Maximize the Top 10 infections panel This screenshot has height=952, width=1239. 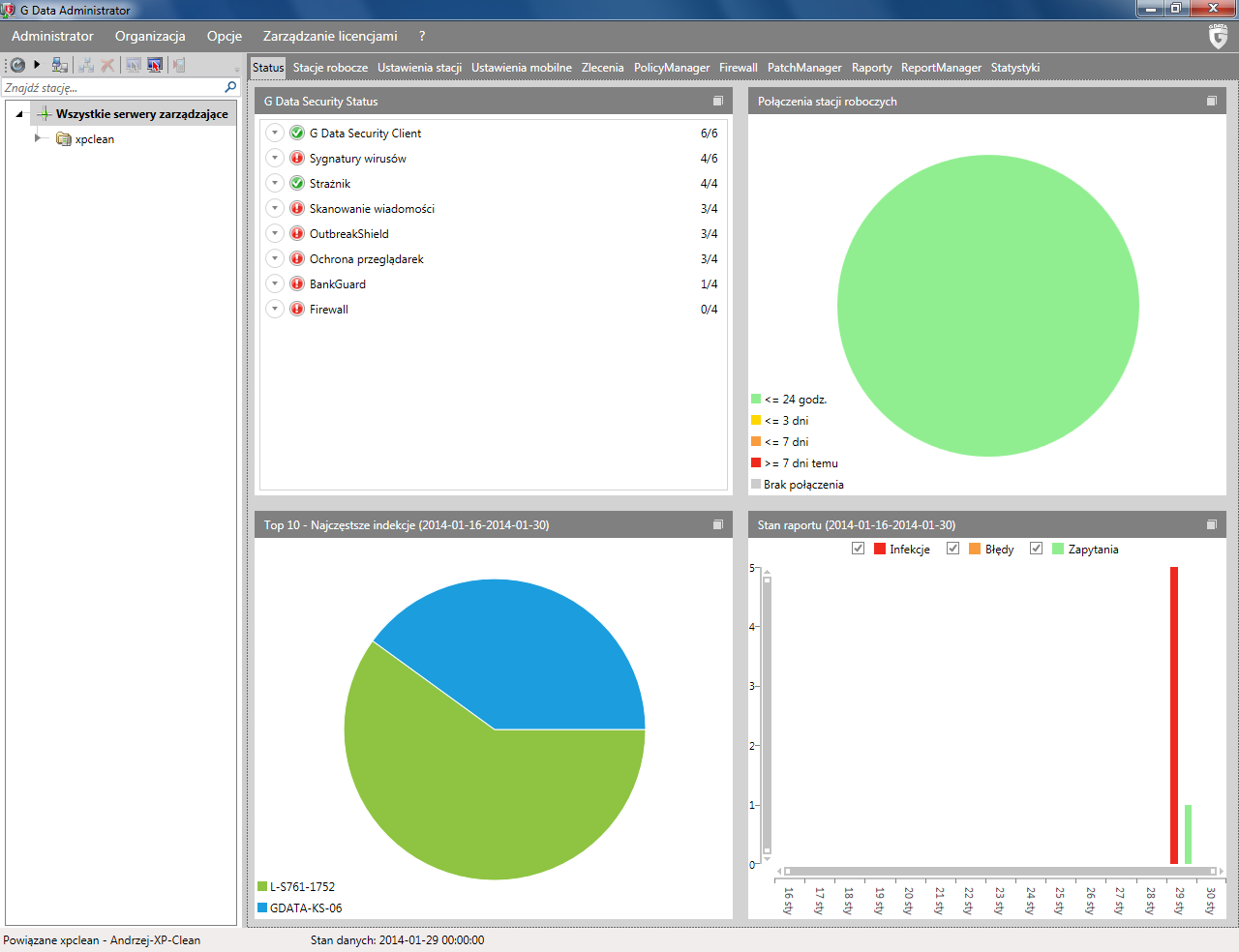[718, 524]
